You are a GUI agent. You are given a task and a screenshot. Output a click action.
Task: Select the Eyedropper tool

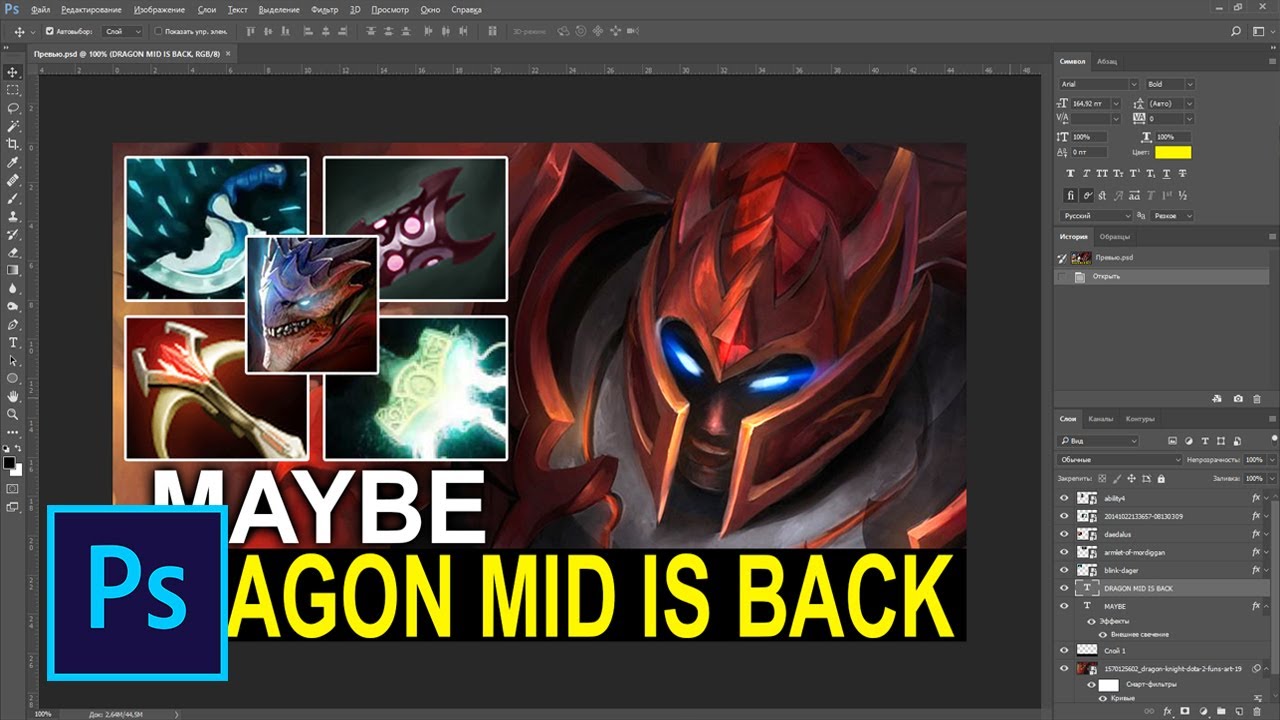(13, 162)
